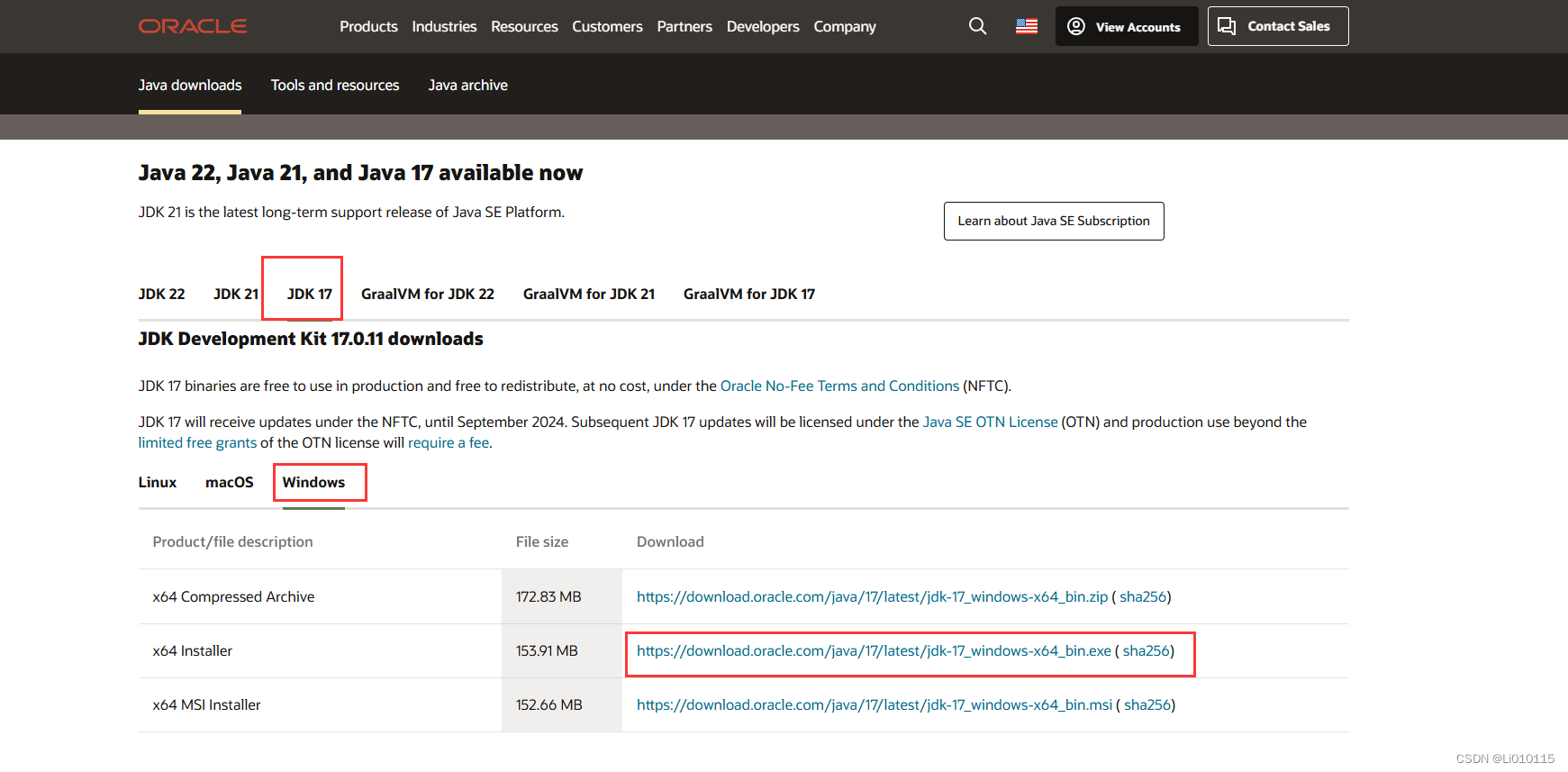Image resolution: width=1568 pixels, height=772 pixels.
Task: Select the JDK 21 tab
Action: pos(236,294)
